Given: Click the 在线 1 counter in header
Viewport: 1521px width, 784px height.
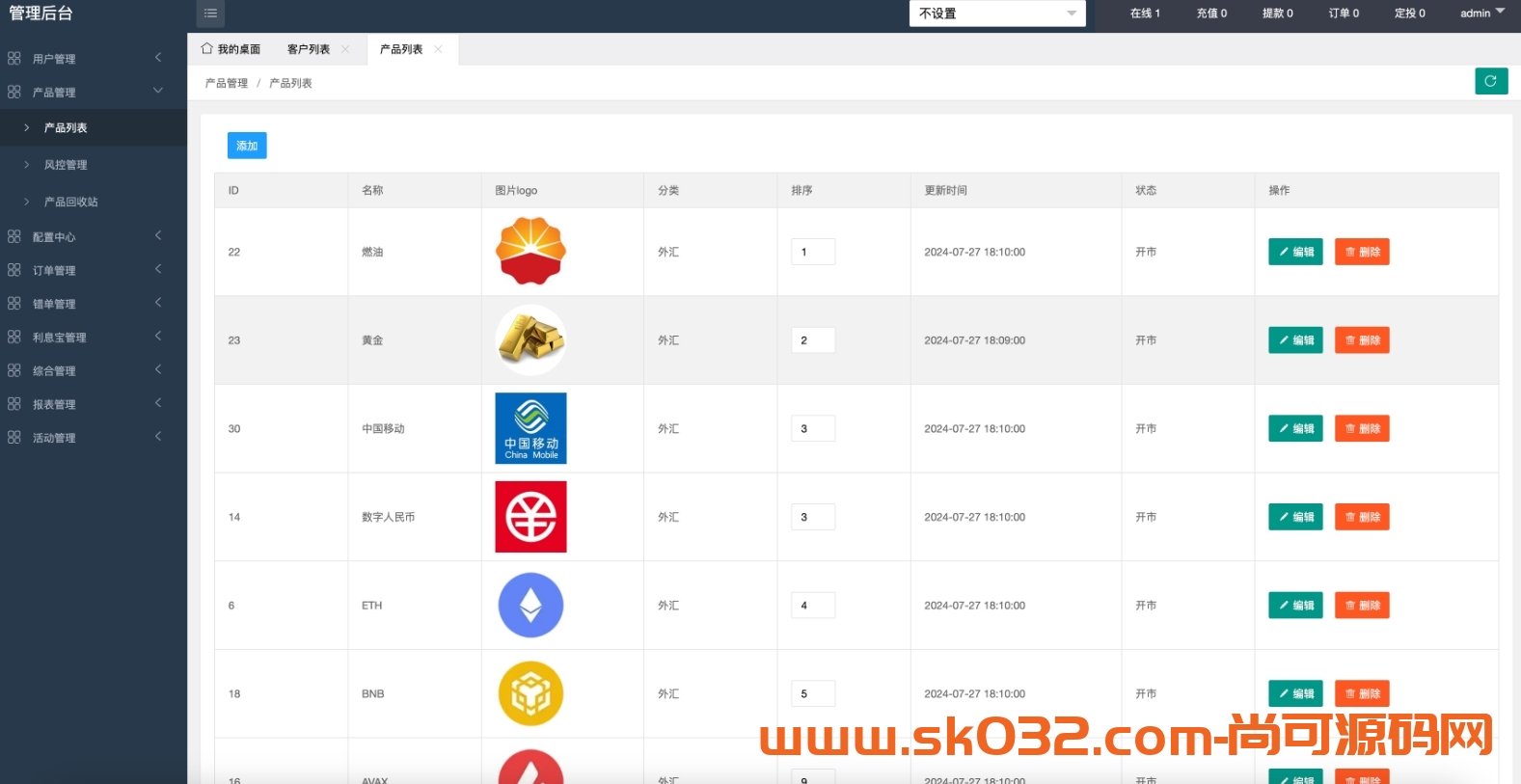Looking at the screenshot, I should (x=1145, y=14).
